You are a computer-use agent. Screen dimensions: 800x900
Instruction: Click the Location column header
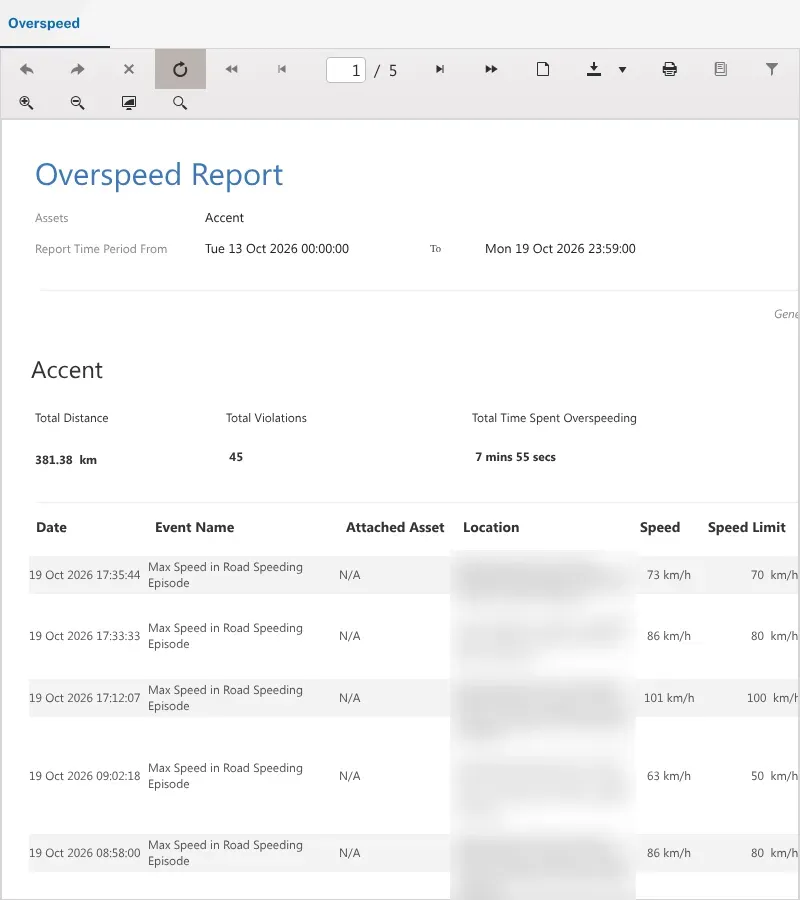(491, 527)
